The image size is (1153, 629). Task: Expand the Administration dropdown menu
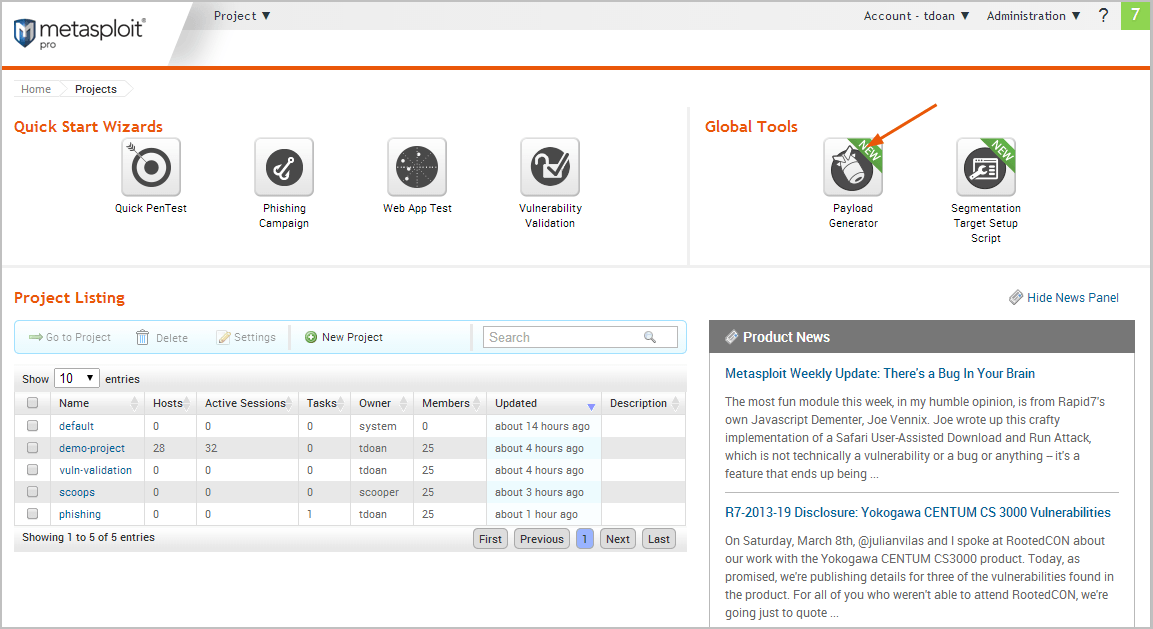point(1033,16)
